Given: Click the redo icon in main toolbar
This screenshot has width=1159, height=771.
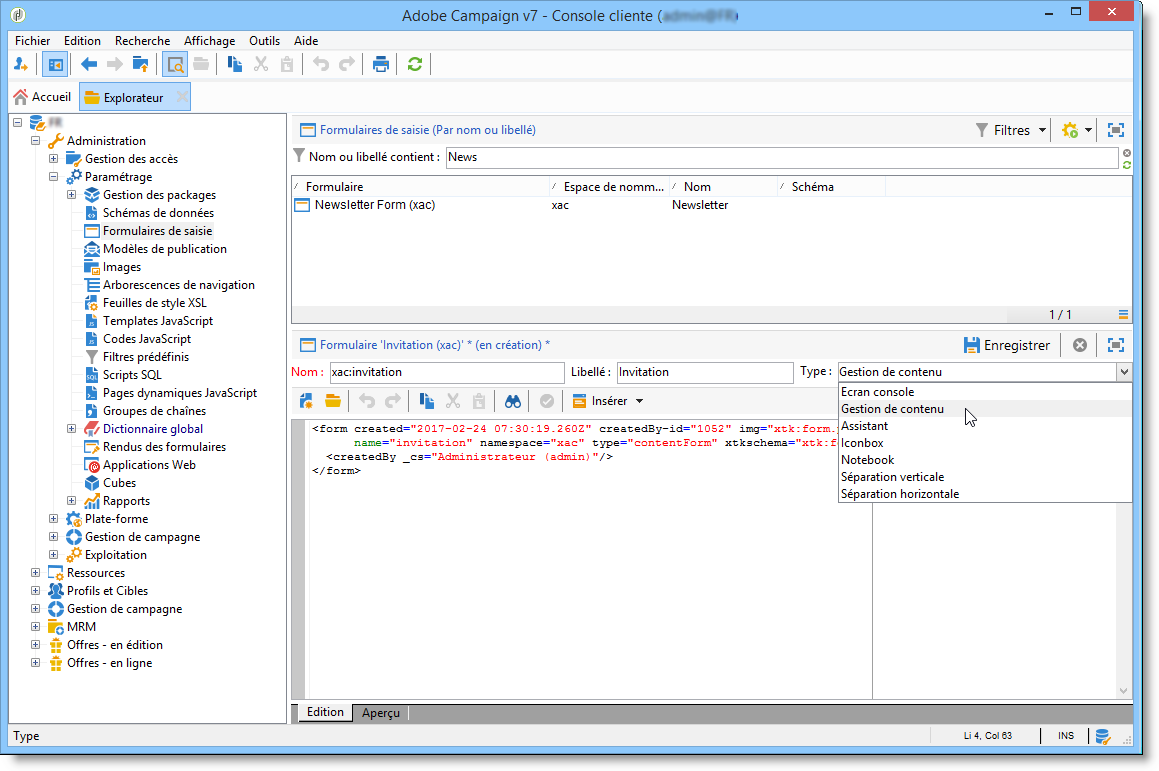Looking at the screenshot, I should (x=347, y=64).
